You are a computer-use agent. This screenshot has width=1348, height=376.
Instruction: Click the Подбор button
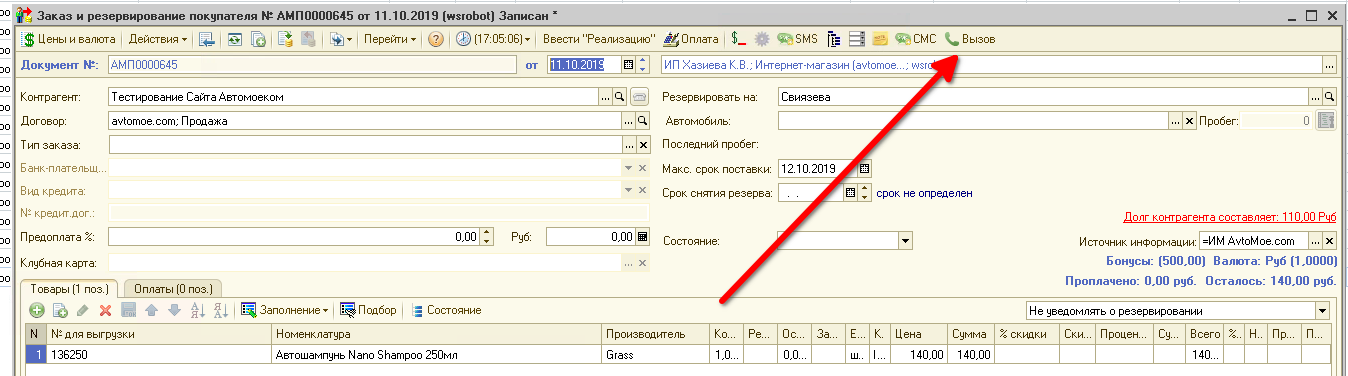tap(369, 311)
